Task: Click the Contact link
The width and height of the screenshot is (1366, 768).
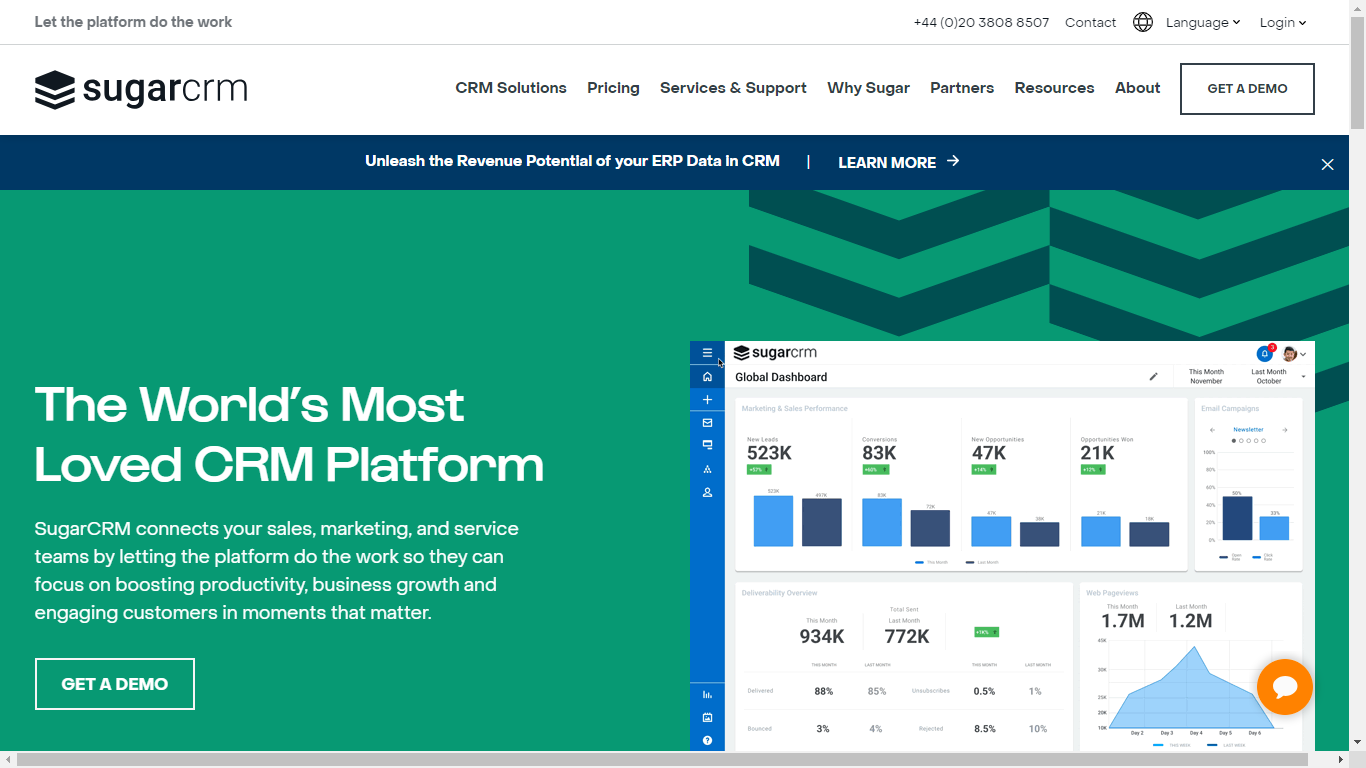Action: pyautogui.click(x=1090, y=22)
